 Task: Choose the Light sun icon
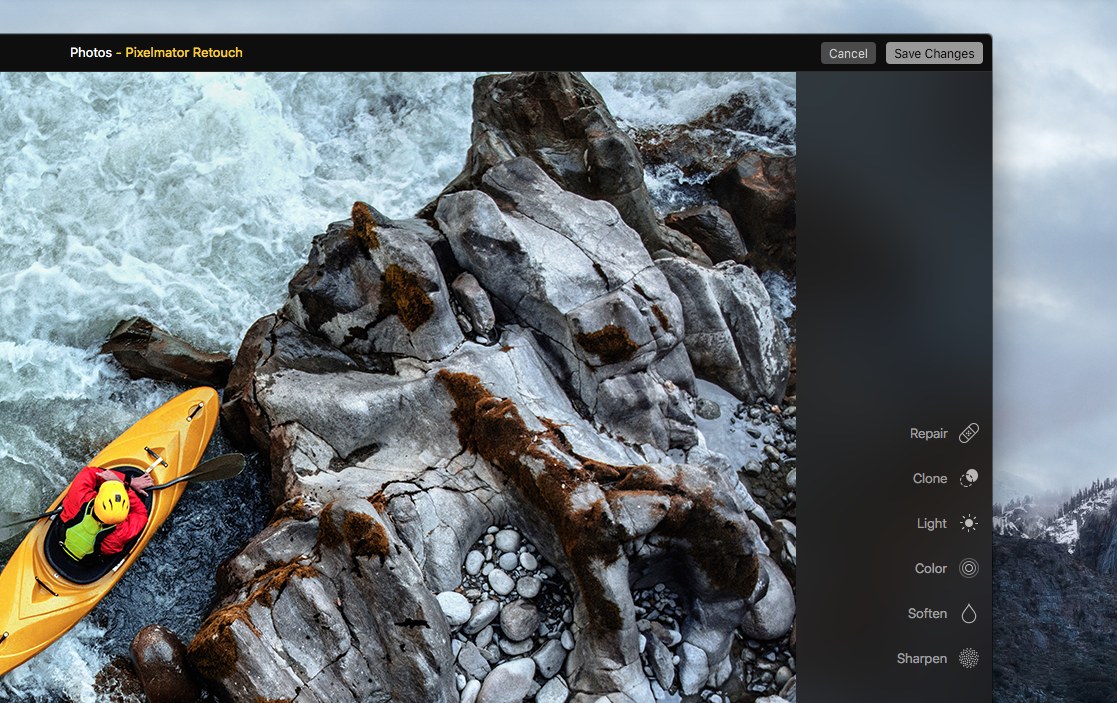pyautogui.click(x=969, y=524)
